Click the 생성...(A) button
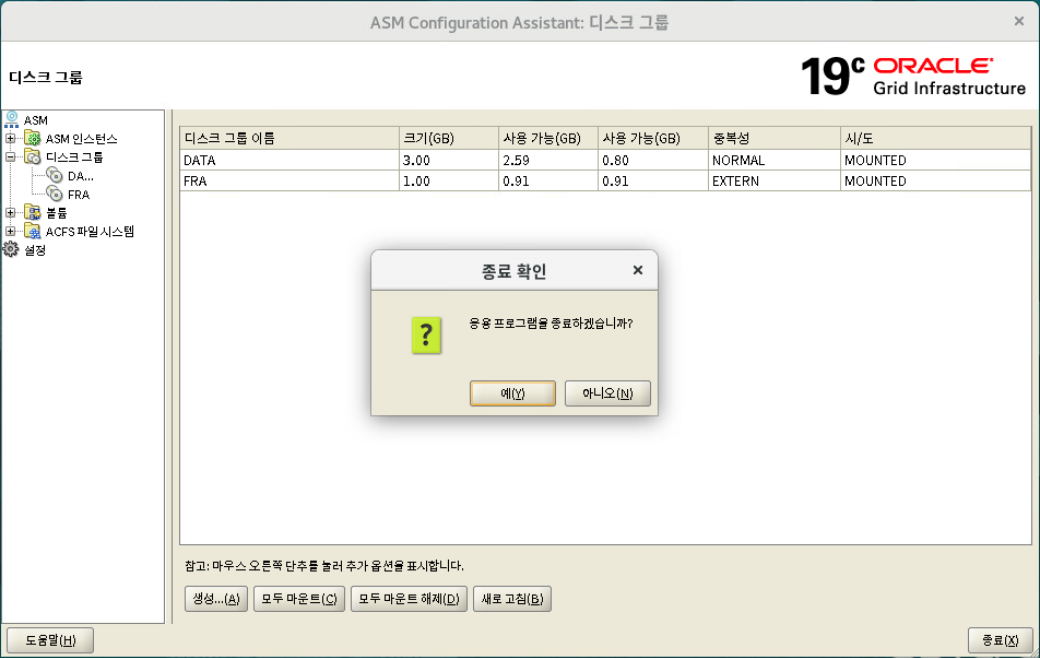 pyautogui.click(x=216, y=598)
